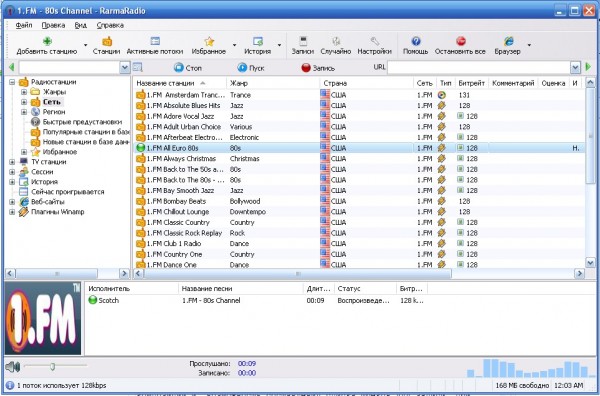This screenshot has width=600, height=396.
Task: Show Active Streams (Активные потоки)
Action: (155, 41)
